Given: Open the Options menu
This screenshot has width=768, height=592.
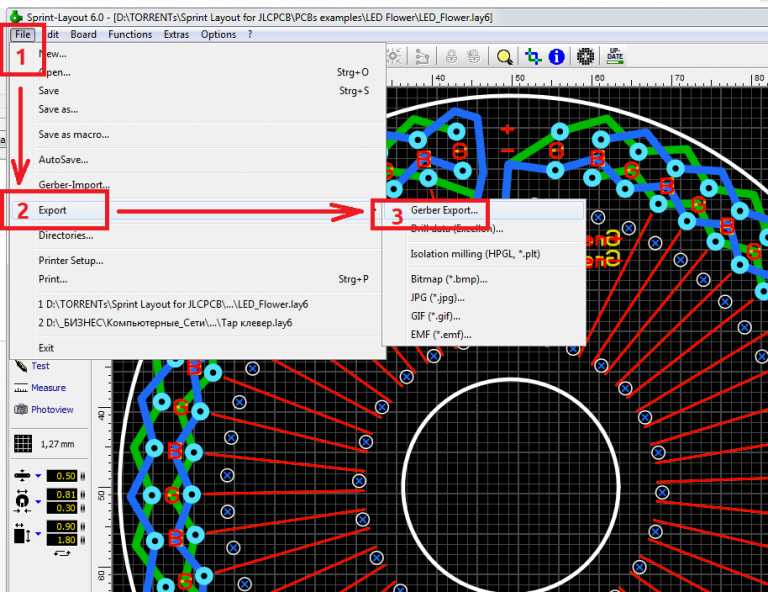Looking at the screenshot, I should tap(218, 34).
